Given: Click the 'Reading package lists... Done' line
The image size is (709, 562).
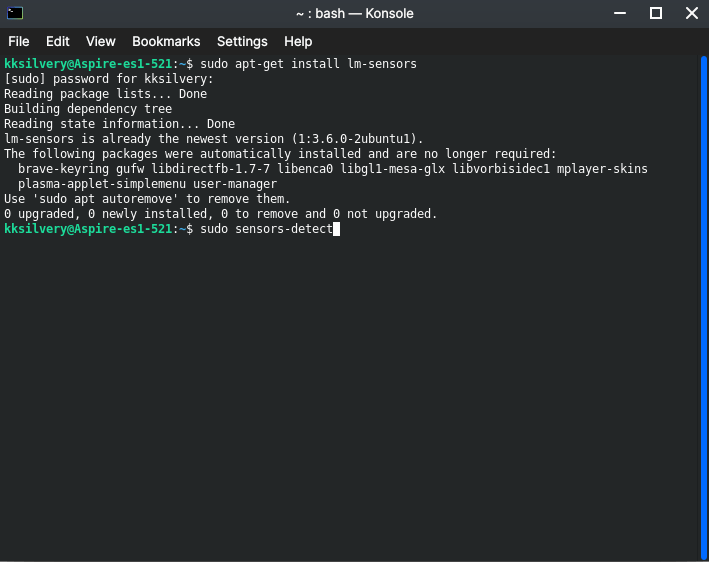Looking at the screenshot, I should coord(105,94).
